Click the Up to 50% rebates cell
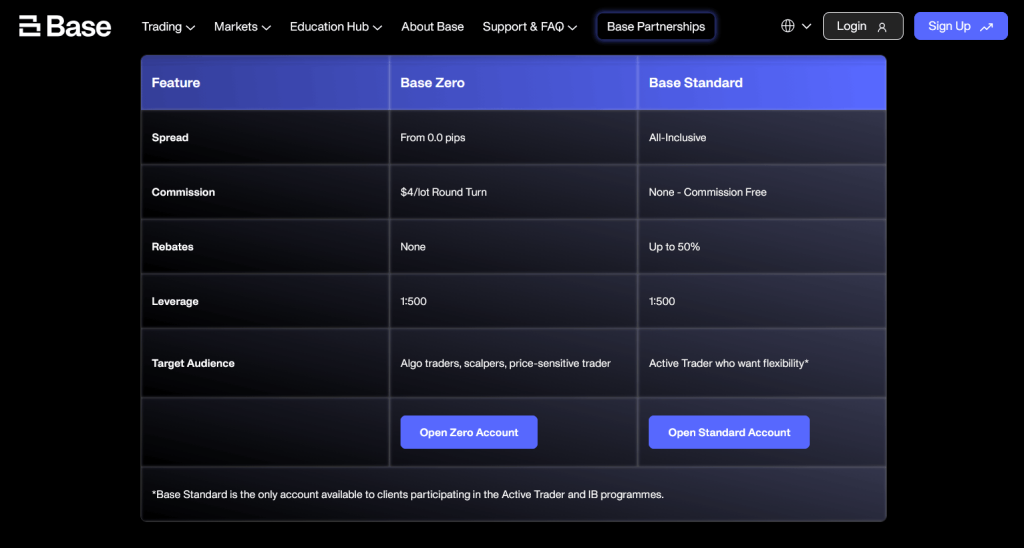Image resolution: width=1024 pixels, height=548 pixels. (x=762, y=247)
